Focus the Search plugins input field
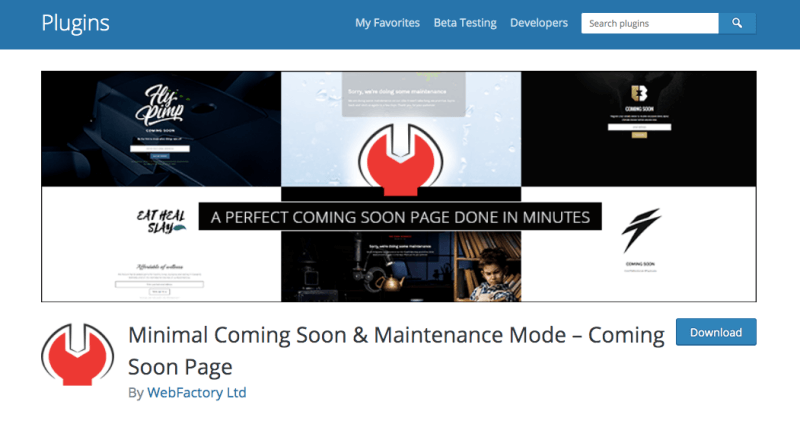The width and height of the screenshot is (800, 421). 649,23
